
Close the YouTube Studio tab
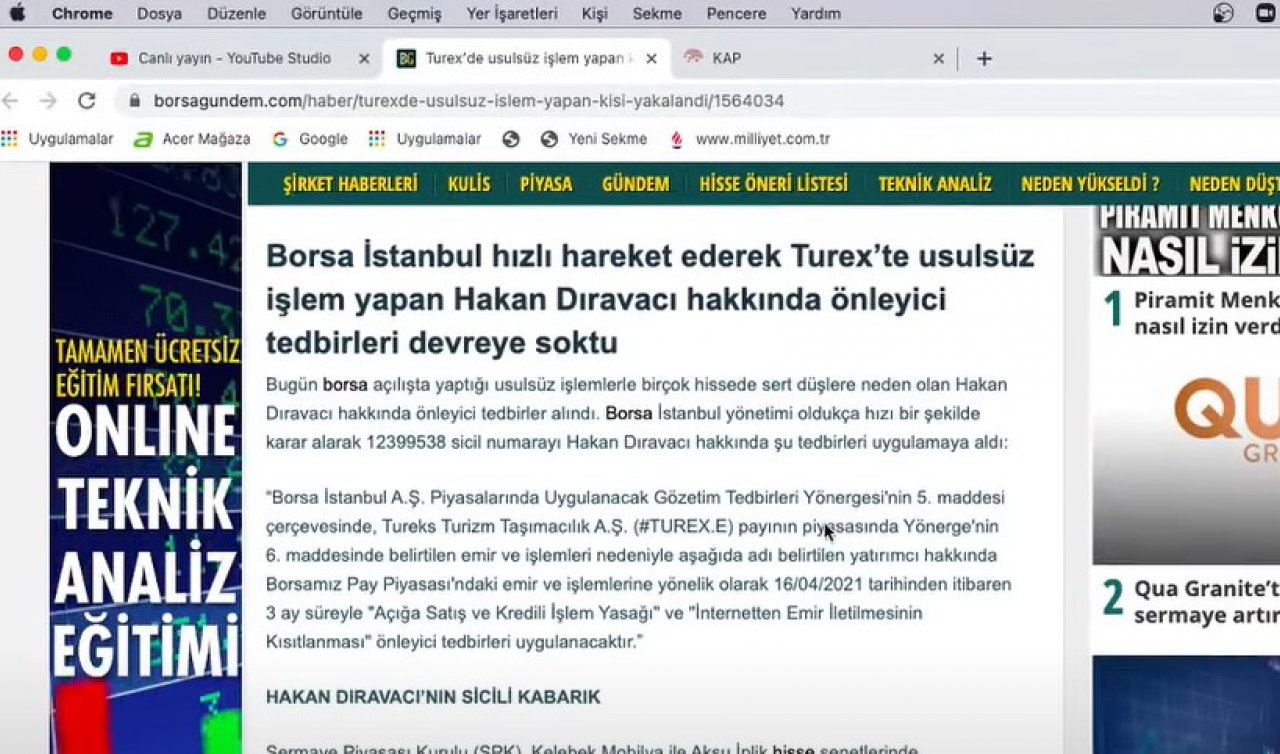(x=363, y=59)
